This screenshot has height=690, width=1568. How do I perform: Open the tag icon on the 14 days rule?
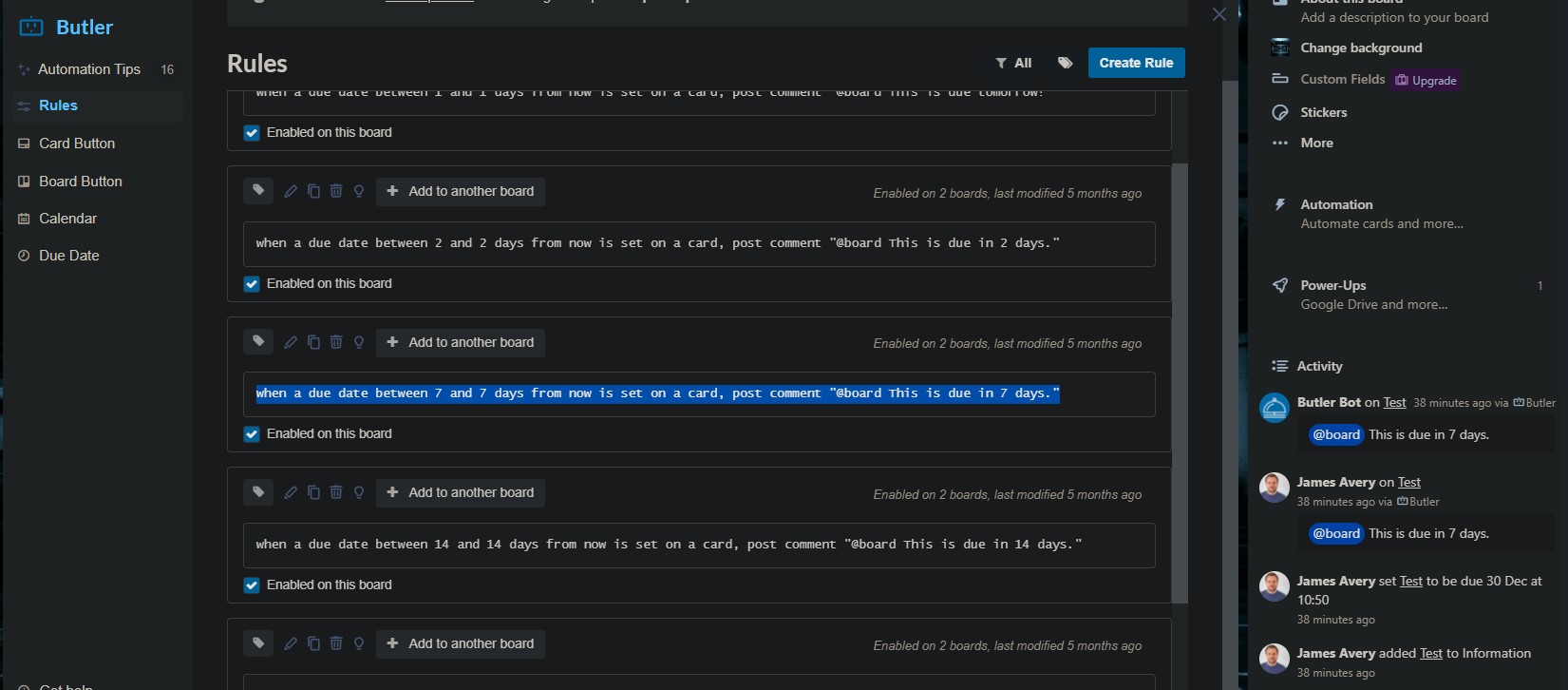[258, 492]
